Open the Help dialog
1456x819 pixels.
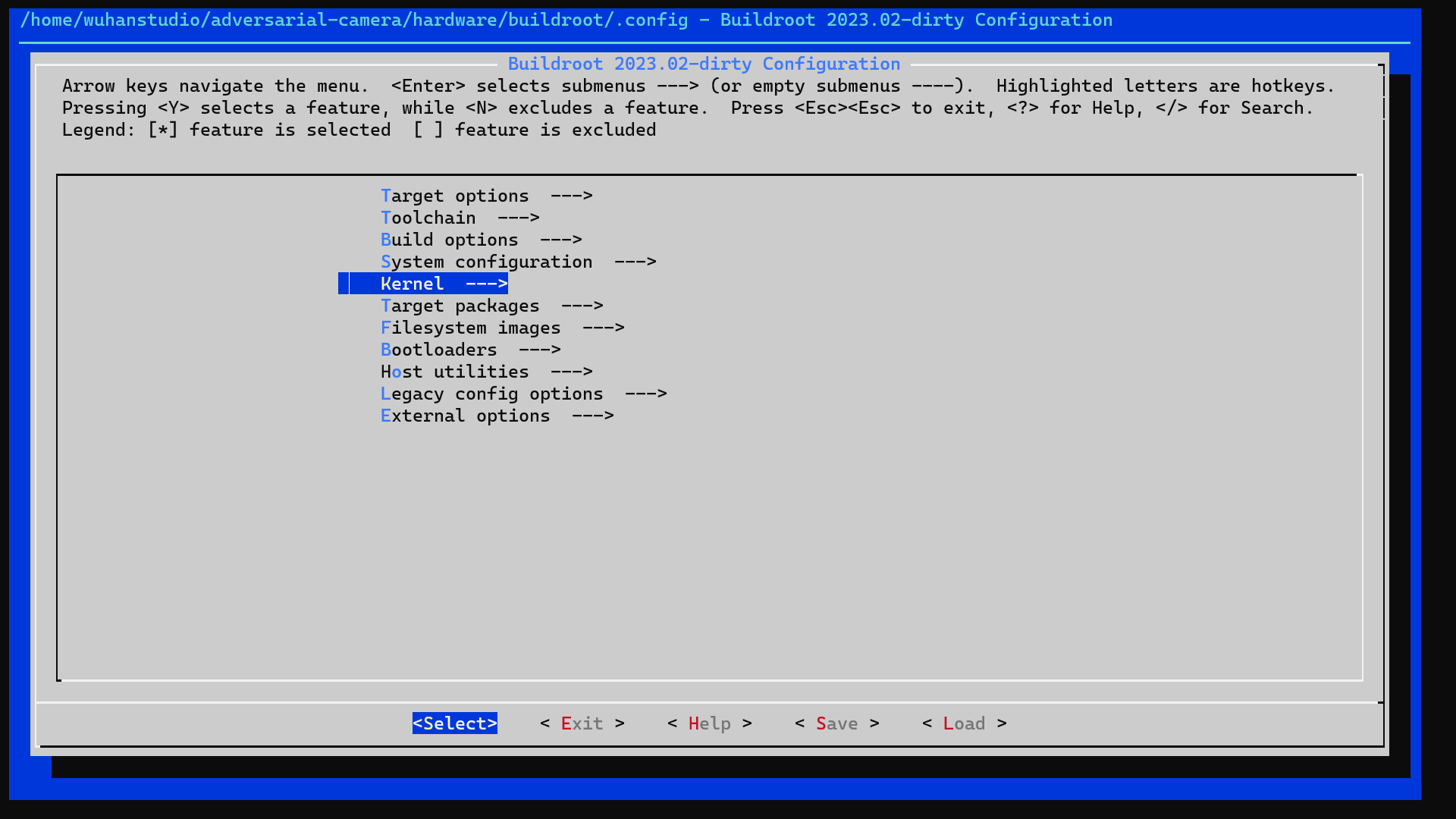tap(710, 723)
